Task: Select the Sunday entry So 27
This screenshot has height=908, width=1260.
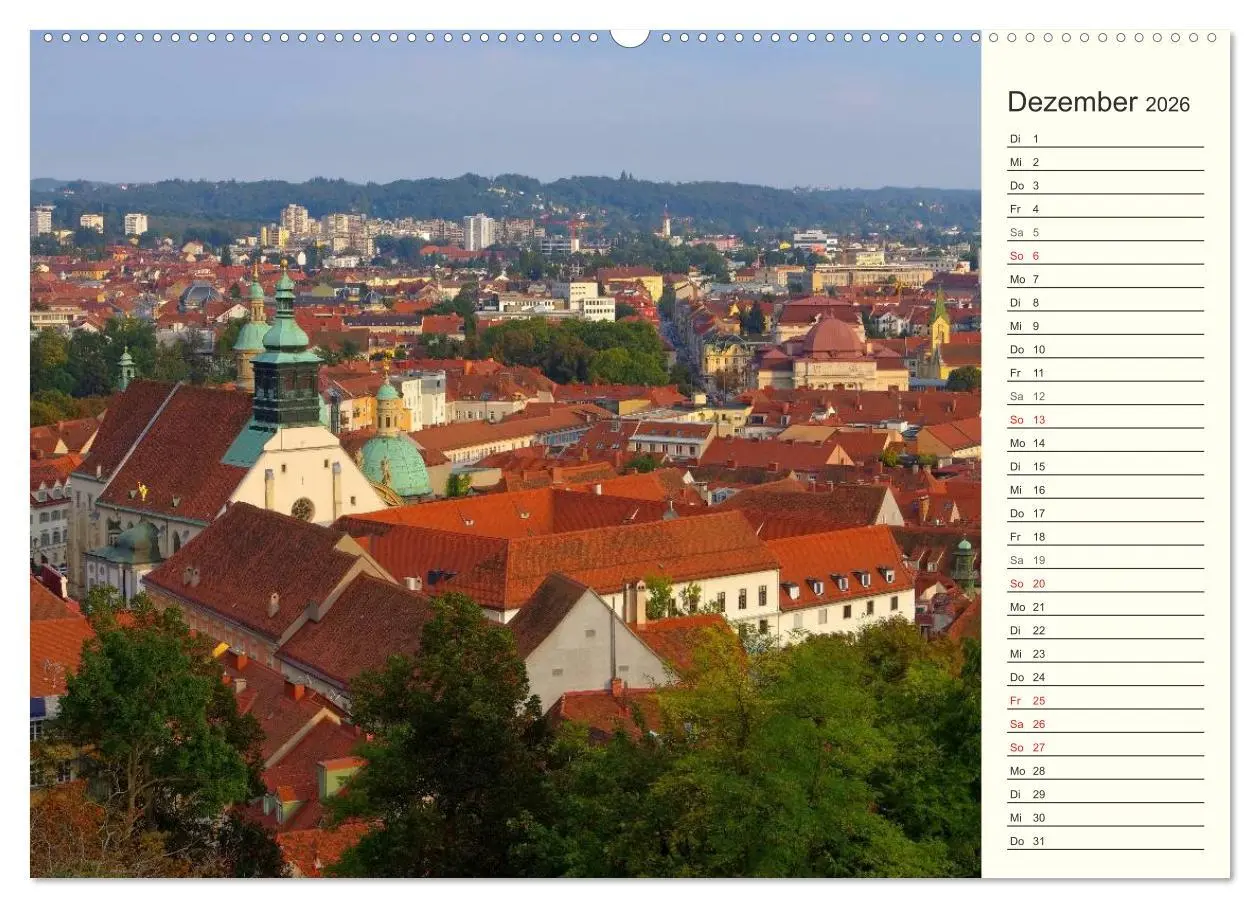Action: pyautogui.click(x=1024, y=747)
